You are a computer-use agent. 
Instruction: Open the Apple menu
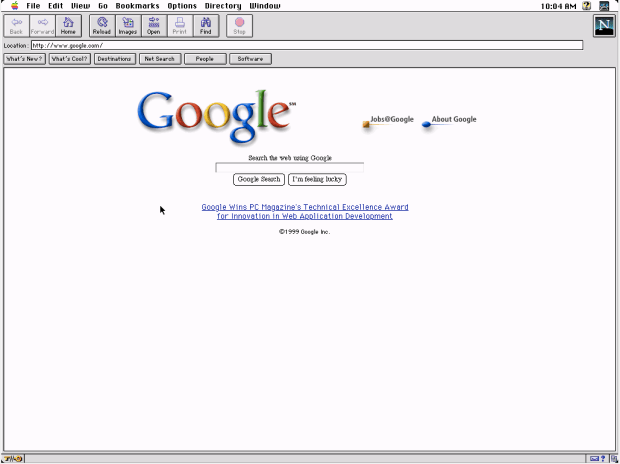14,6
